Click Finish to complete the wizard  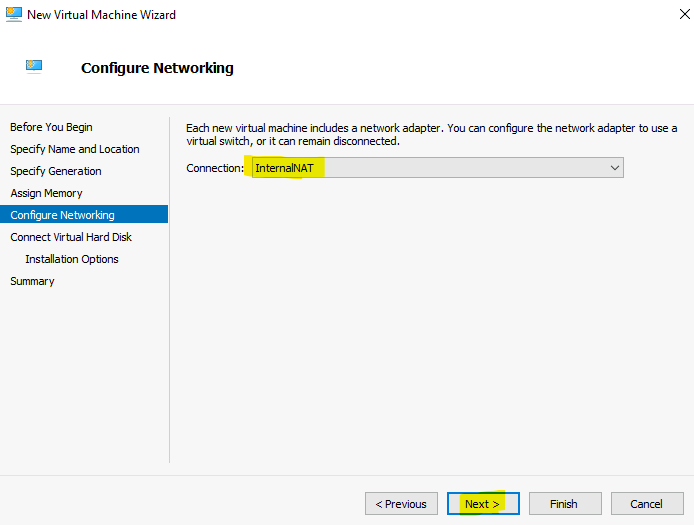point(565,504)
